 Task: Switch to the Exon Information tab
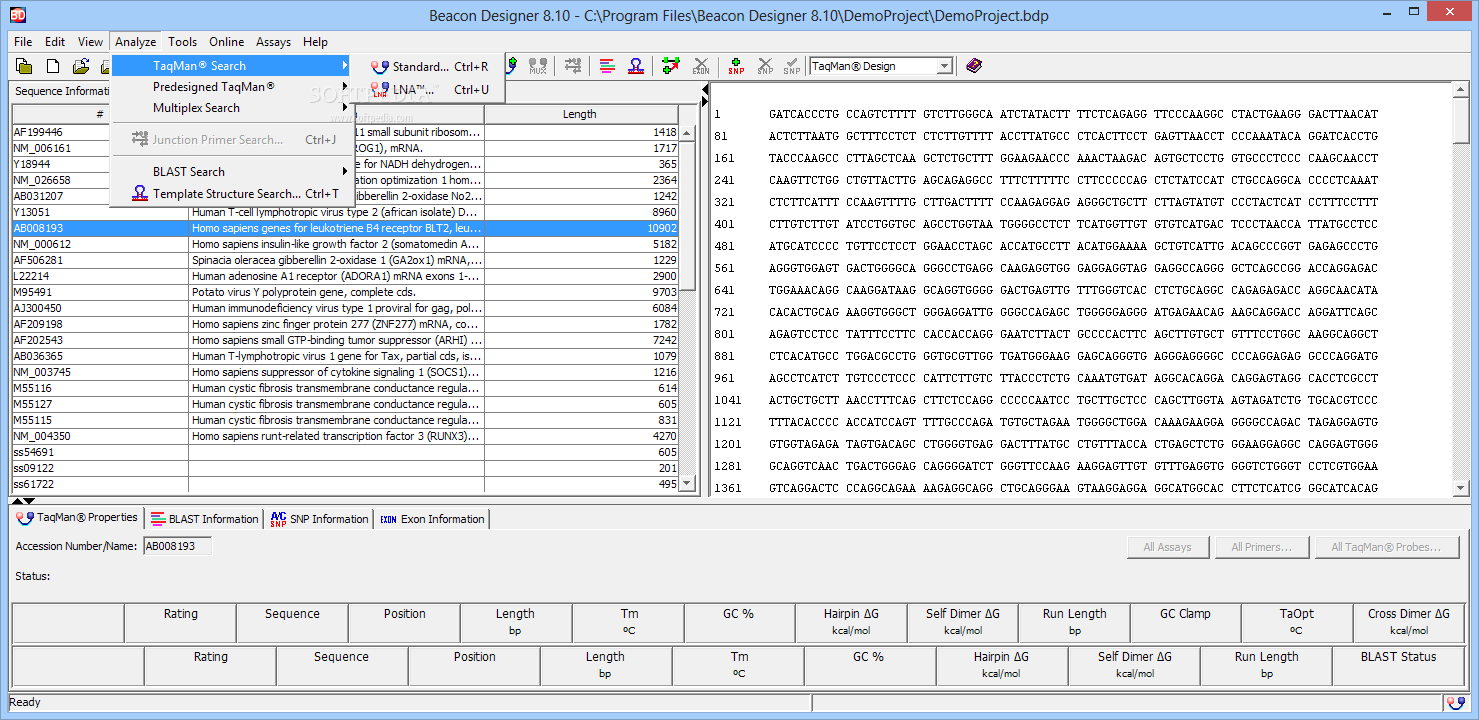[x=432, y=519]
